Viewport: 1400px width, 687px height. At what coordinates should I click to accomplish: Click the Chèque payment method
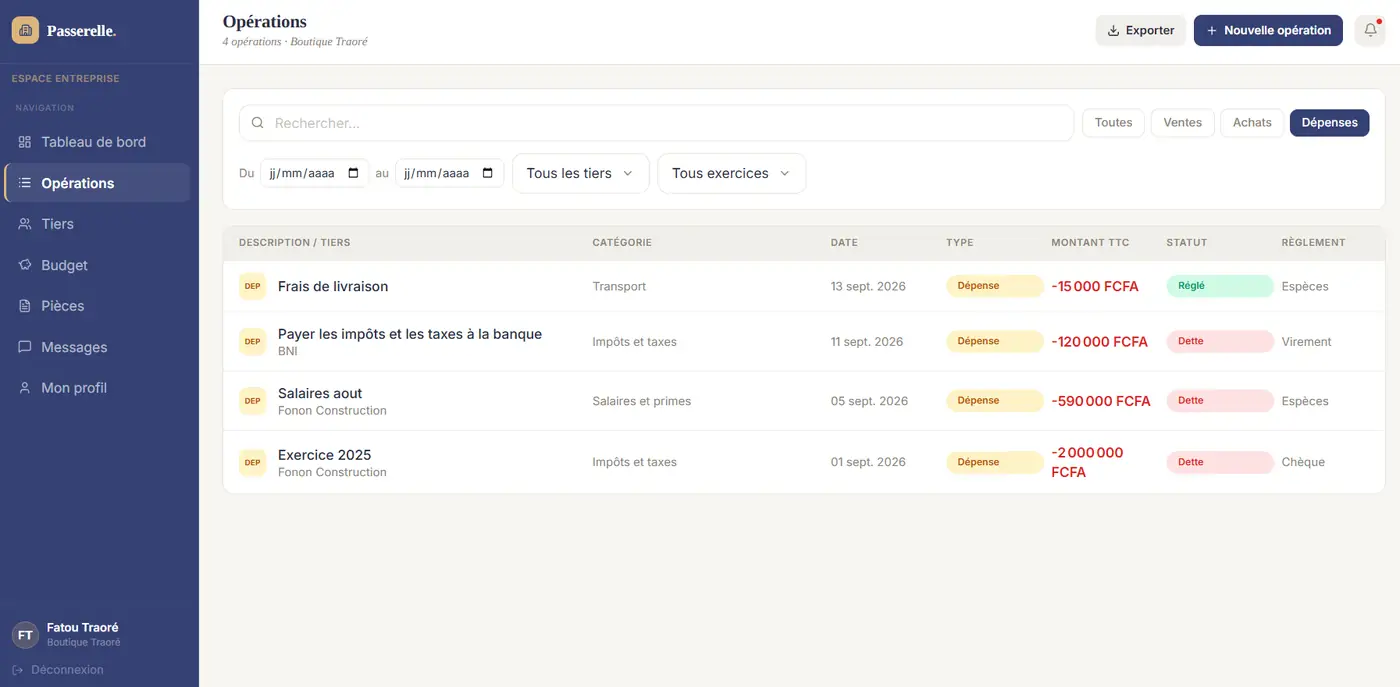[x=1303, y=462]
